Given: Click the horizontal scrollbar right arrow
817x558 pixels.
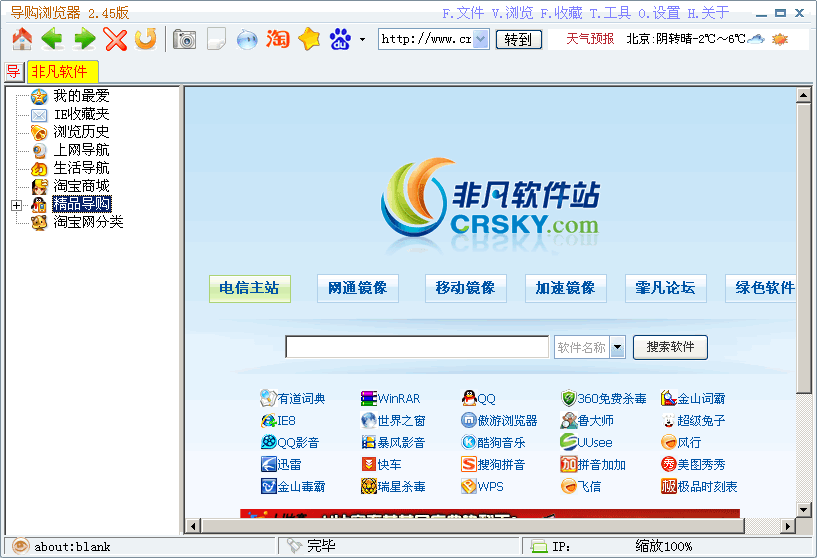Looking at the screenshot, I should (x=788, y=526).
